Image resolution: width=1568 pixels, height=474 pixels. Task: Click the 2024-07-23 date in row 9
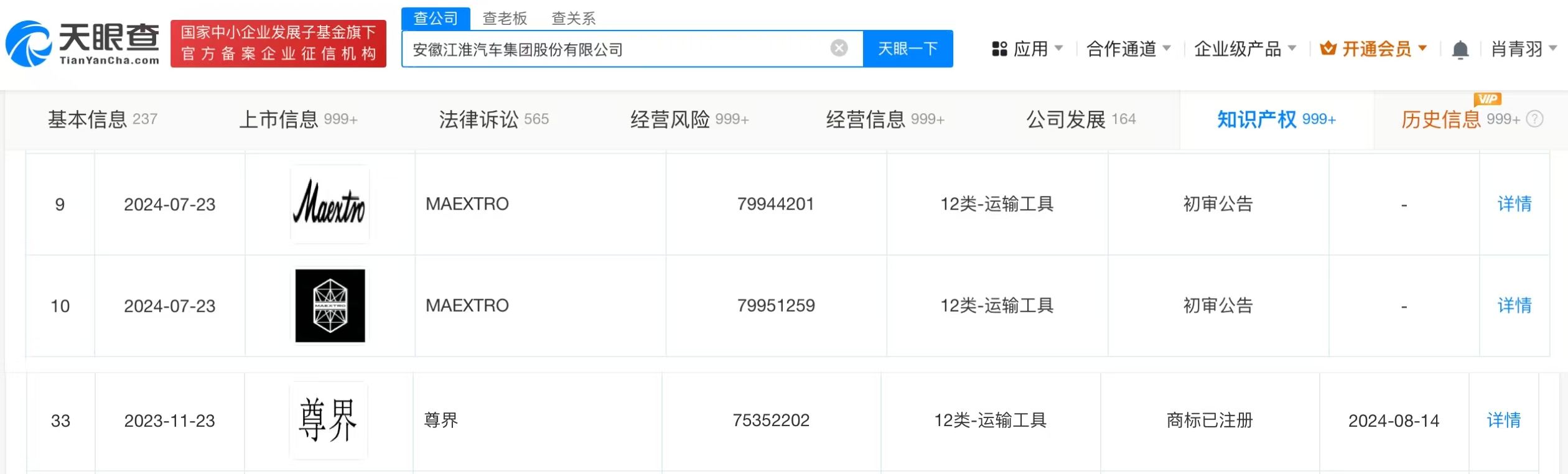tap(169, 205)
